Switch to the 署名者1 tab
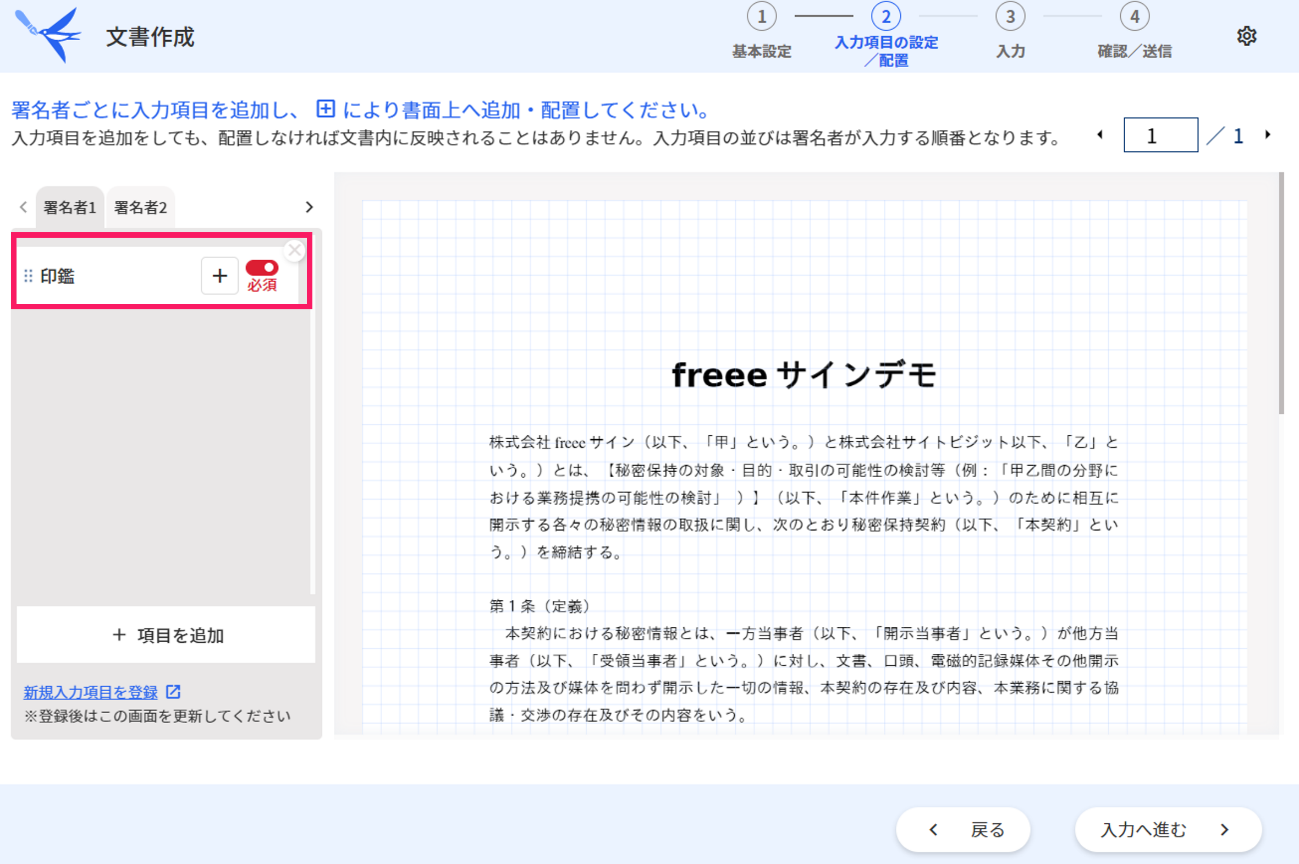This screenshot has width=1299, height=864. (x=70, y=208)
